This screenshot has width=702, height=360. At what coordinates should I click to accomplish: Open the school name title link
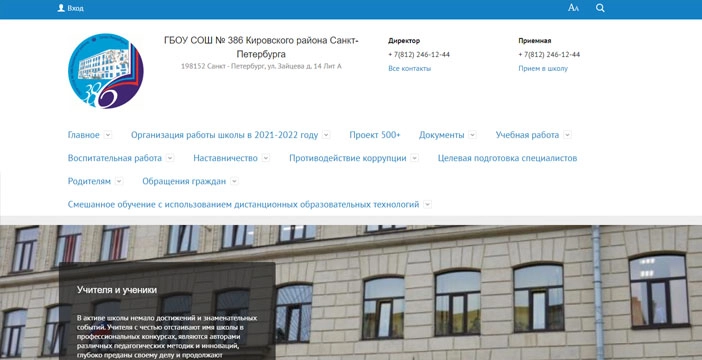(261, 47)
